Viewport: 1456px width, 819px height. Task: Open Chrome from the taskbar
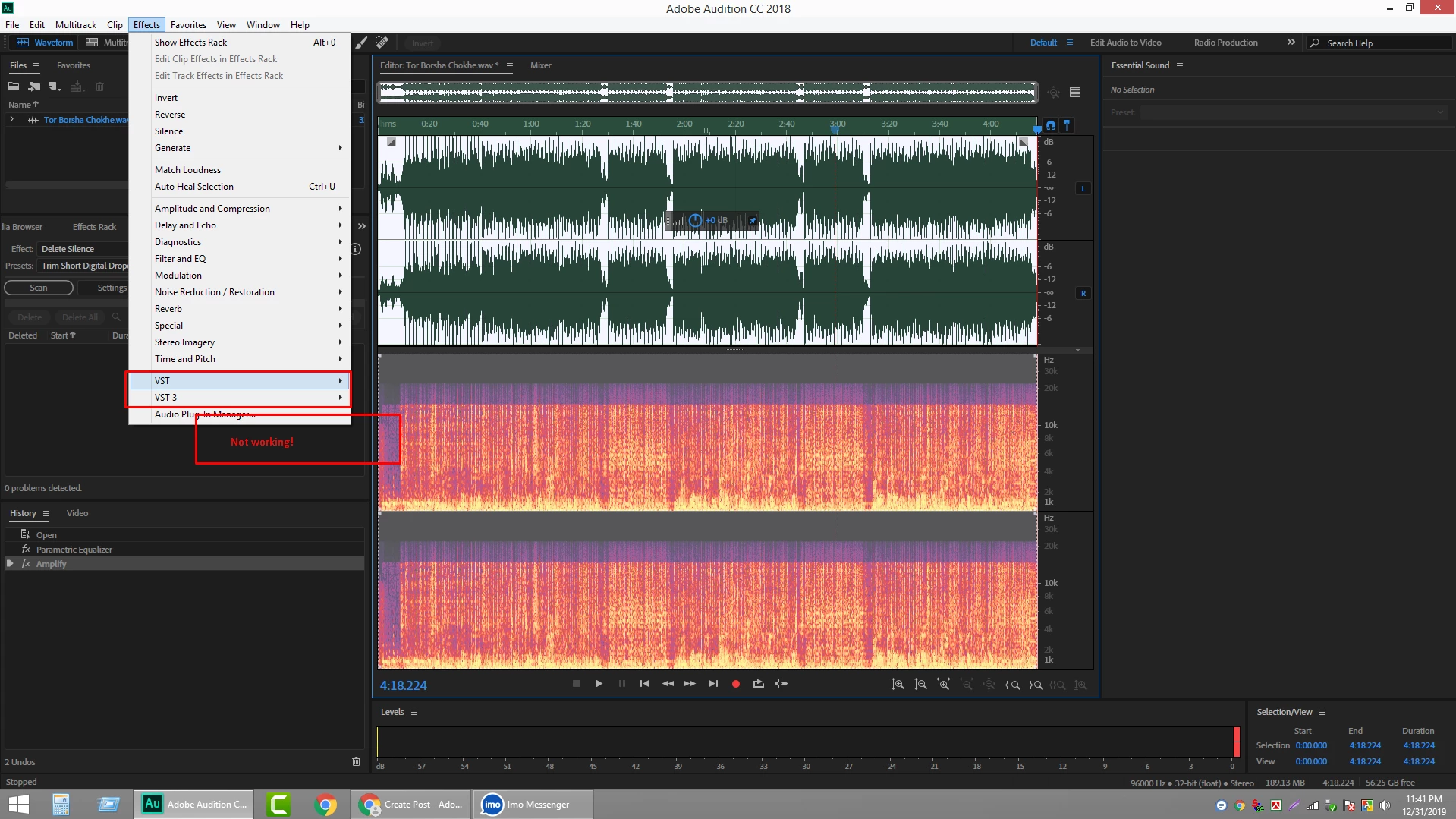click(325, 805)
